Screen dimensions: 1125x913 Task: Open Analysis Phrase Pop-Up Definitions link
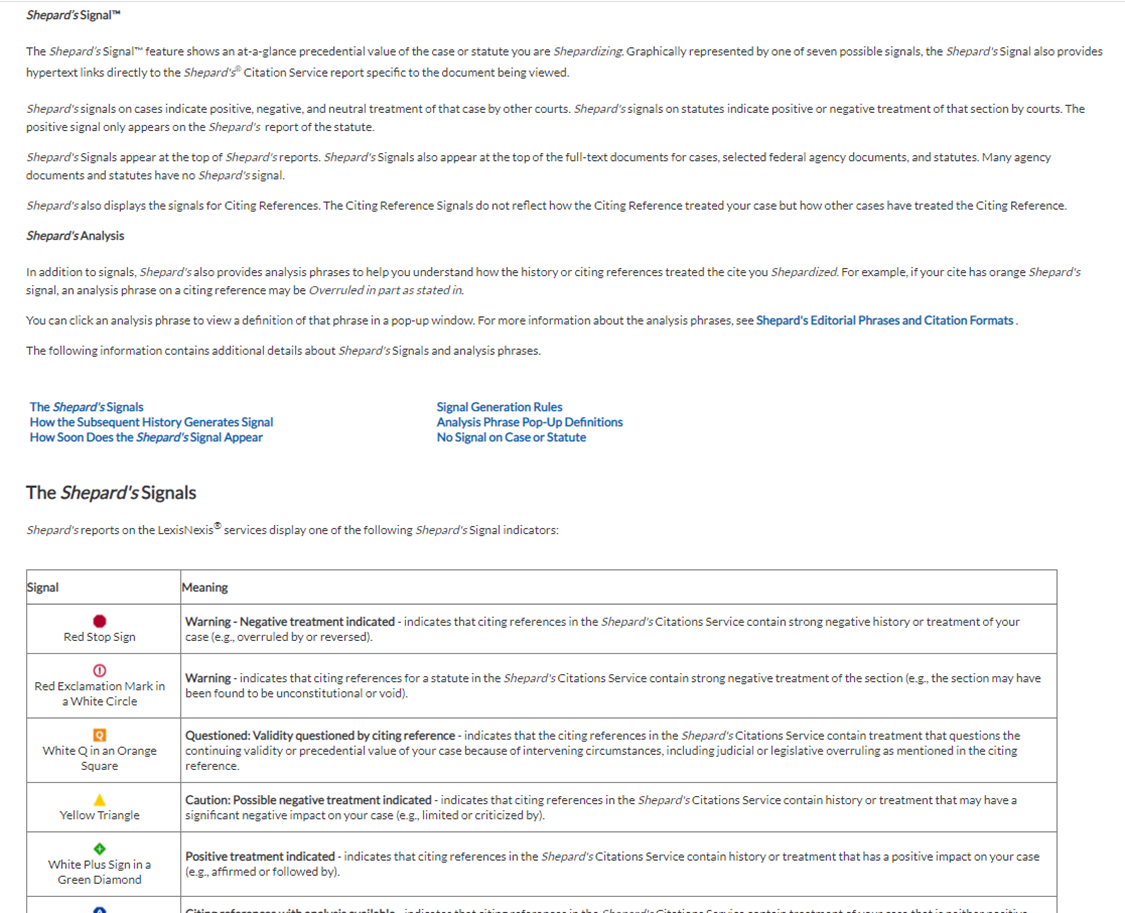(529, 422)
